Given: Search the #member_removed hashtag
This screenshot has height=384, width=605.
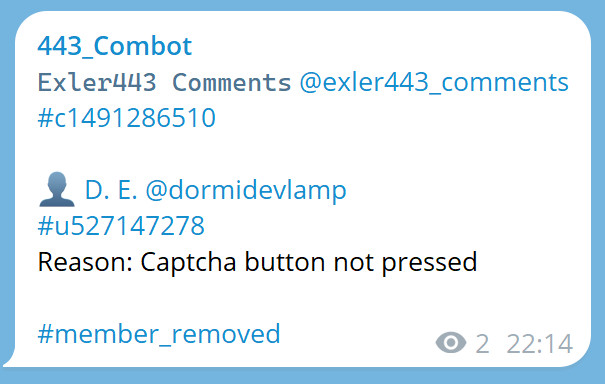Looking at the screenshot, I should click(x=159, y=334).
